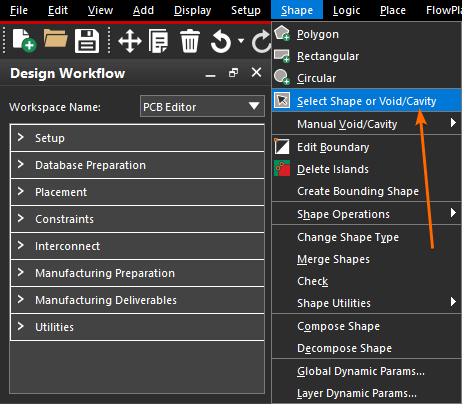Open the Logic menu
Viewport: 462px width, 404px height.
tap(346, 10)
